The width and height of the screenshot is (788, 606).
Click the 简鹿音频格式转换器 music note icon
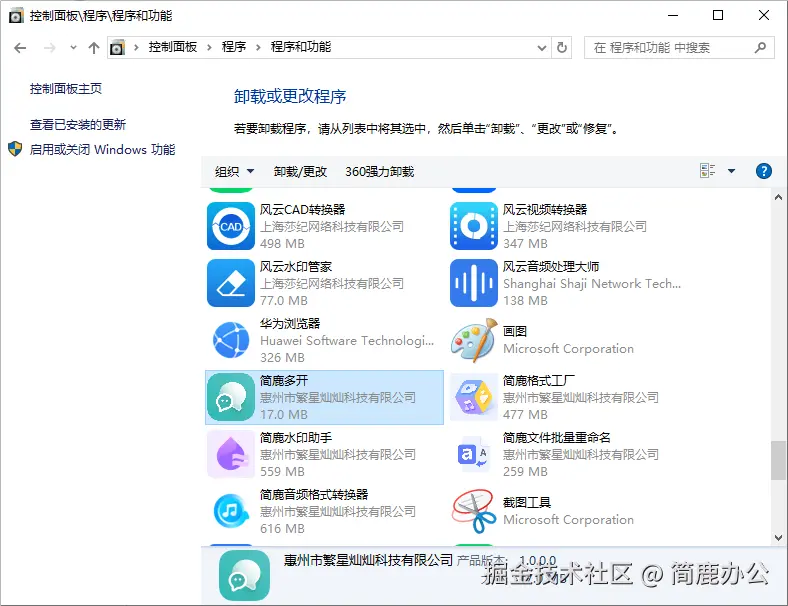coord(231,511)
